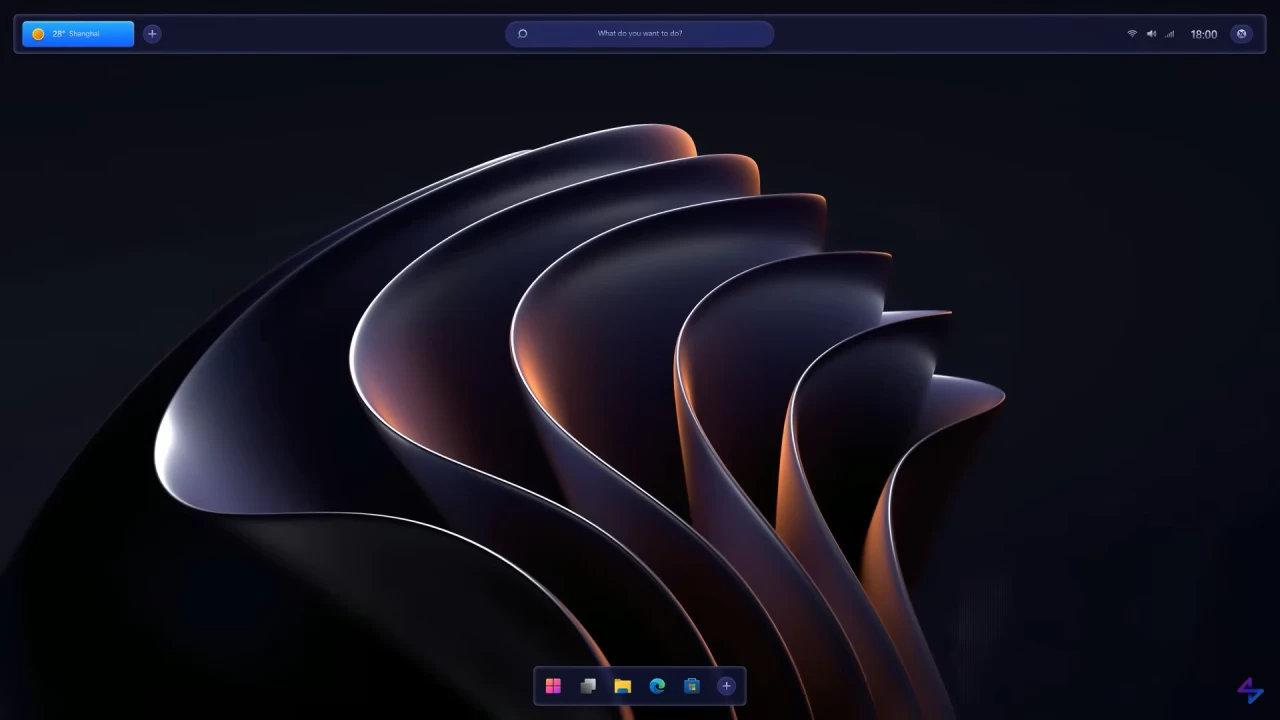Click the 28° temperature reading

coord(58,33)
